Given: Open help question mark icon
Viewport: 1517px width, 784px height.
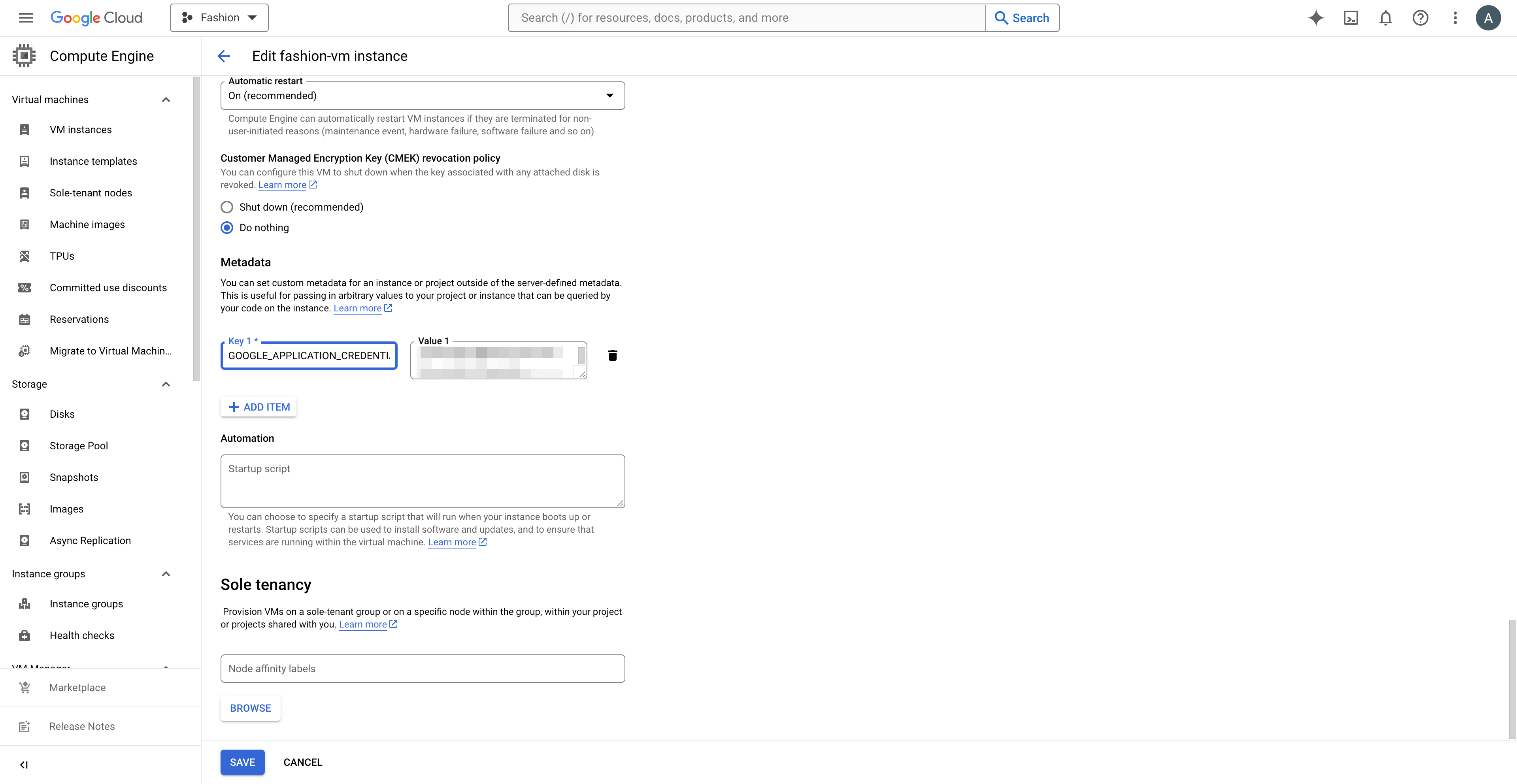Looking at the screenshot, I should [x=1420, y=18].
